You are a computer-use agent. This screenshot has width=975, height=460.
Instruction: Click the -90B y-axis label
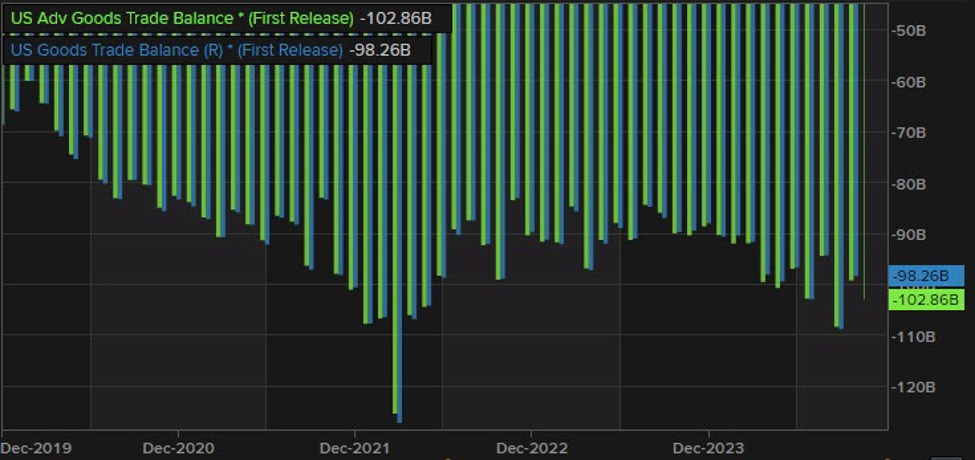pos(909,235)
